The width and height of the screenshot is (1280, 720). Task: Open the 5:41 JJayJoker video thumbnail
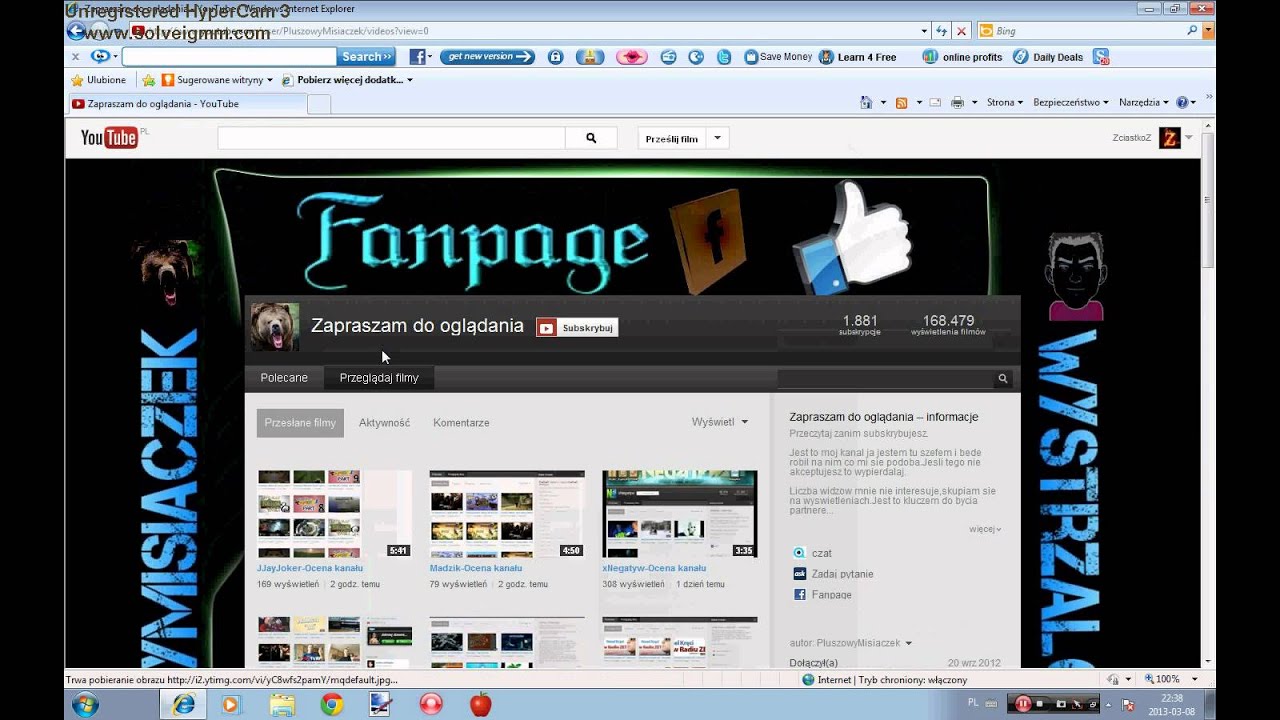[x=334, y=514]
